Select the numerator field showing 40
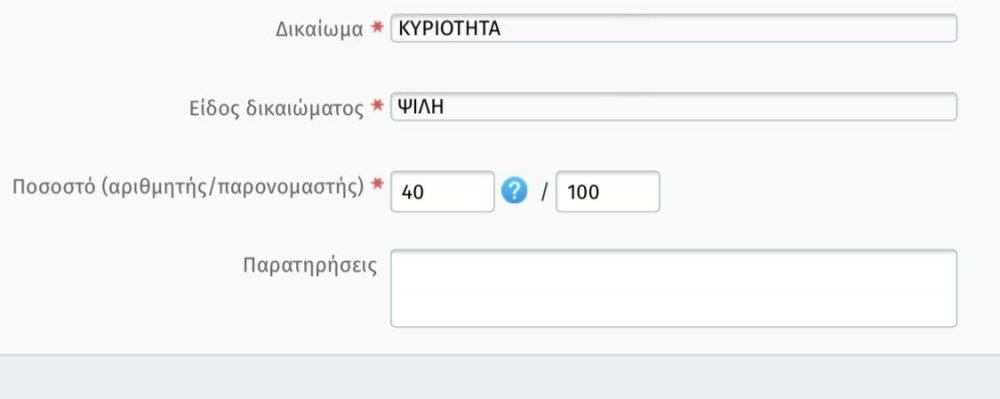The height and width of the screenshot is (399, 1000). click(x=442, y=191)
